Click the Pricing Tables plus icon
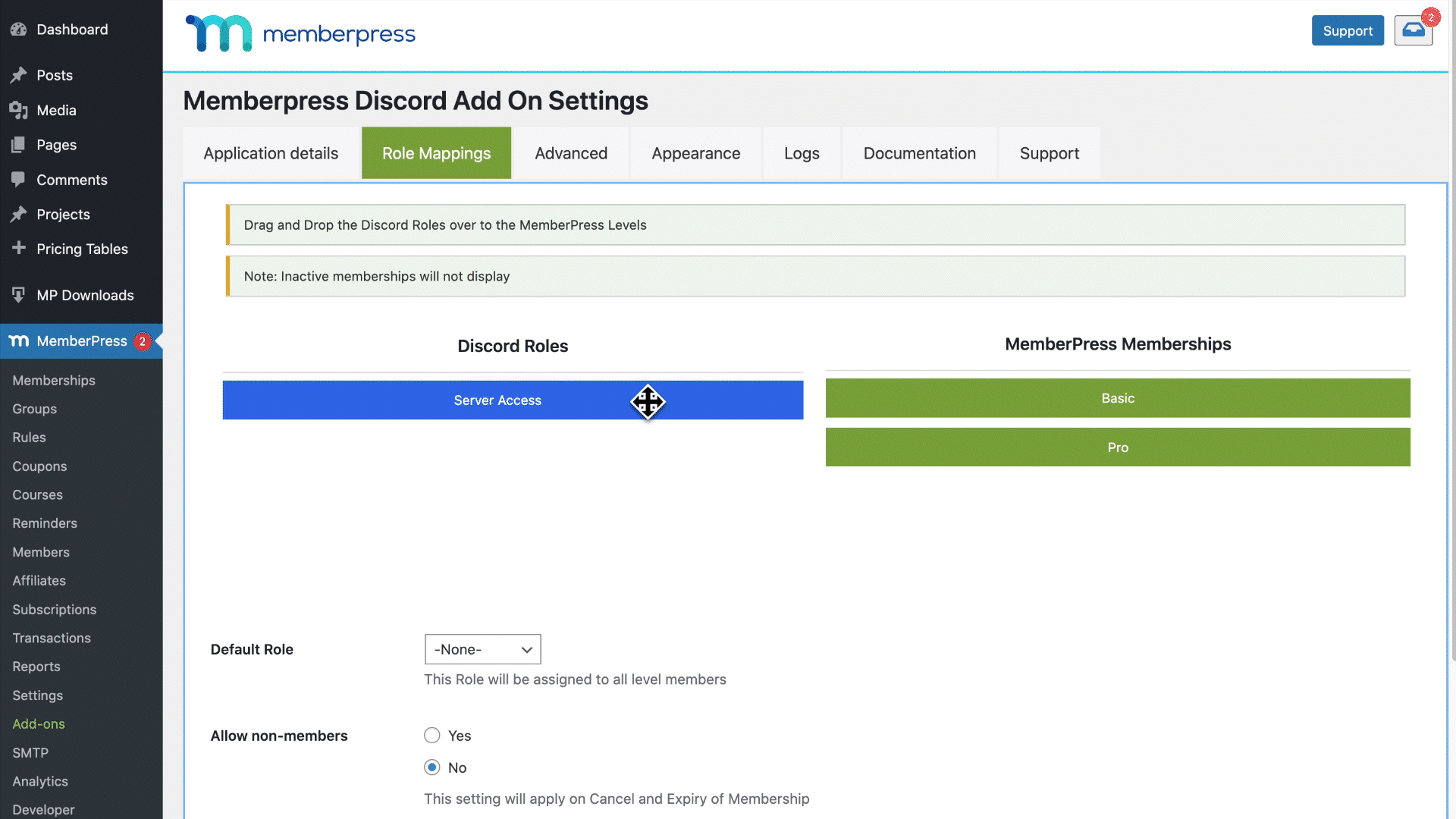 [18, 248]
